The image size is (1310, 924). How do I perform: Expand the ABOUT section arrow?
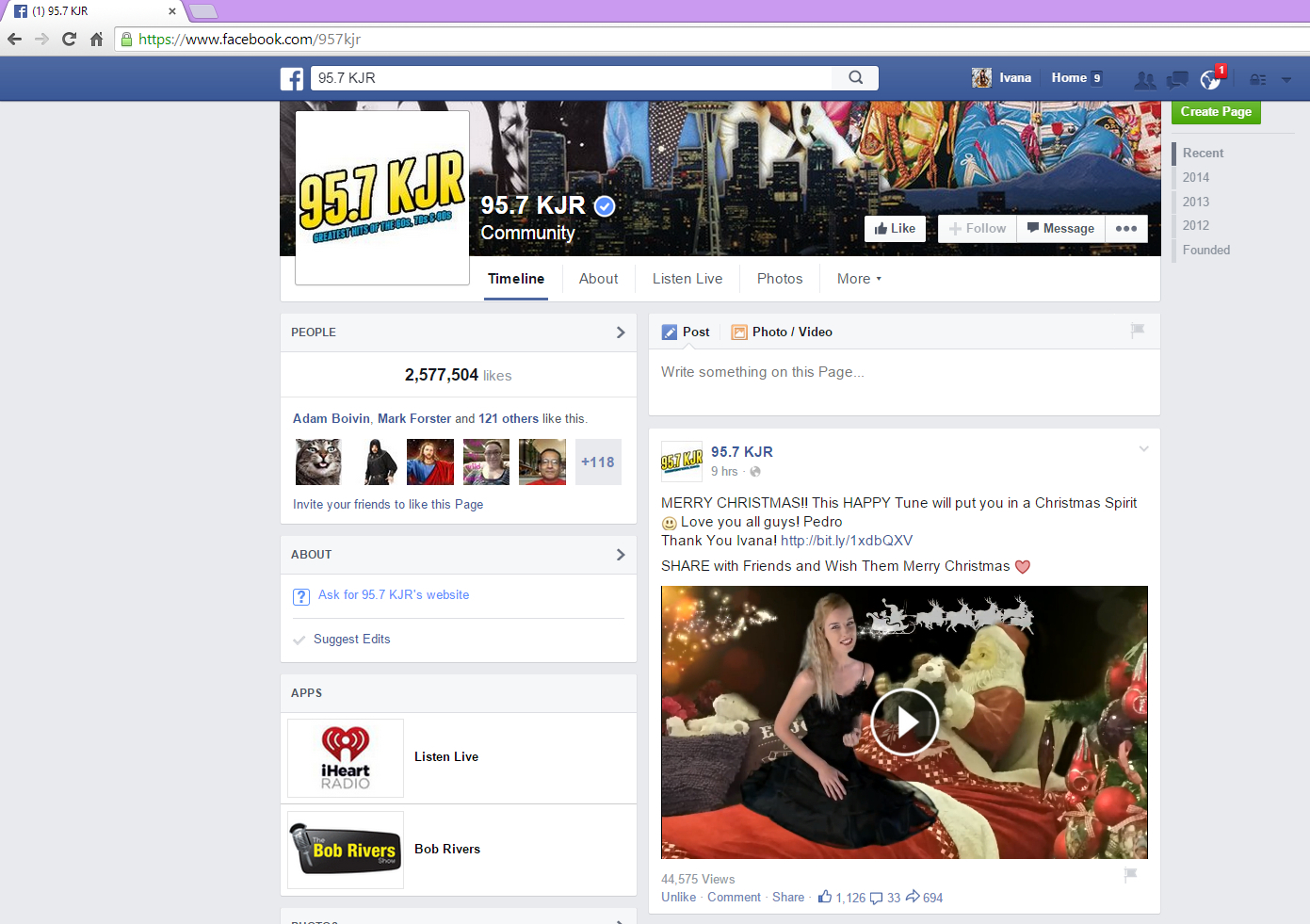click(621, 555)
